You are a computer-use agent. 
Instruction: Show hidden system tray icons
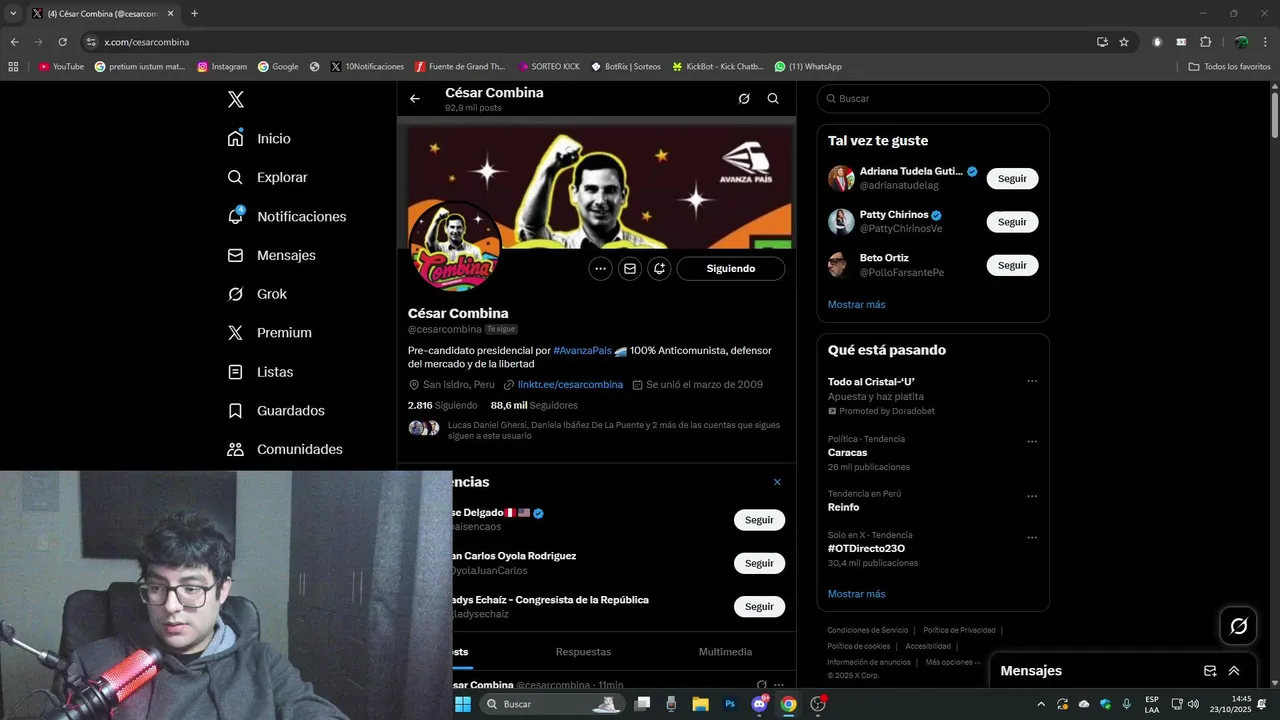(x=1041, y=704)
